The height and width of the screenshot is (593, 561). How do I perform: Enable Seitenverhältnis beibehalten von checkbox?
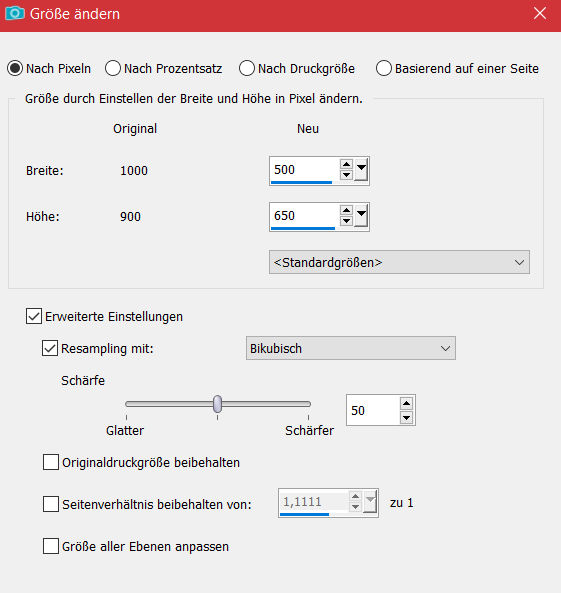pos(51,504)
